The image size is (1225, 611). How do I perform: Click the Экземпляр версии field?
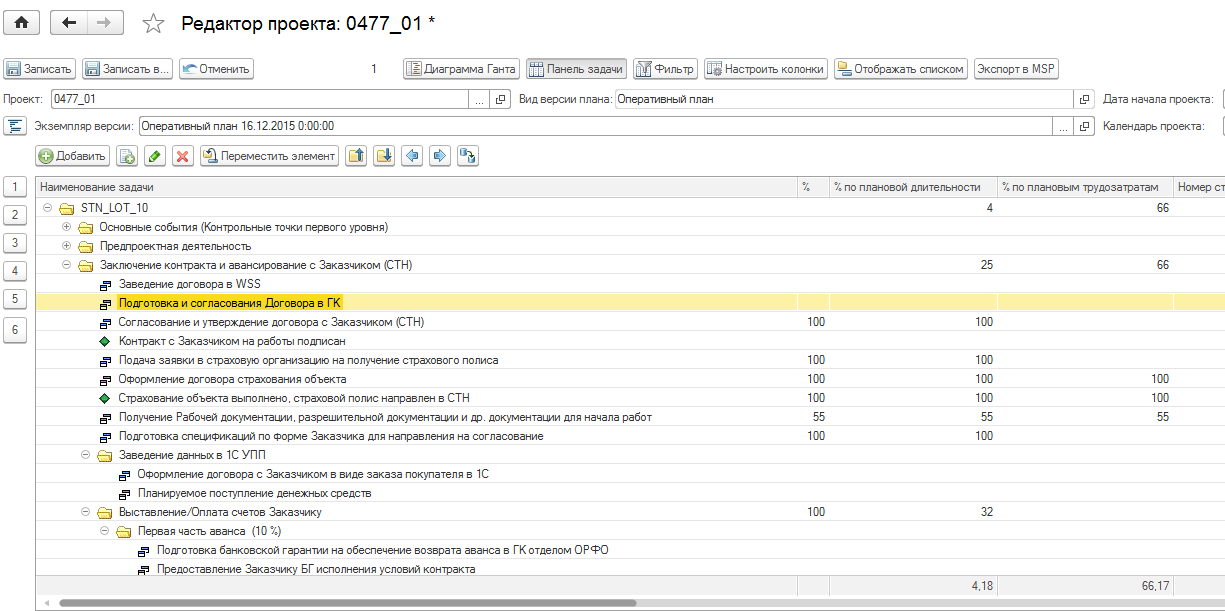[x=595, y=126]
